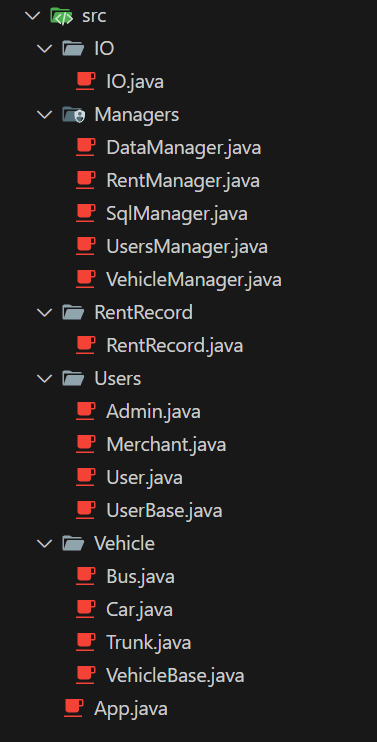Collapse the Users folder chevron
Viewport: 377px width, 742px height.
[x=44, y=379]
